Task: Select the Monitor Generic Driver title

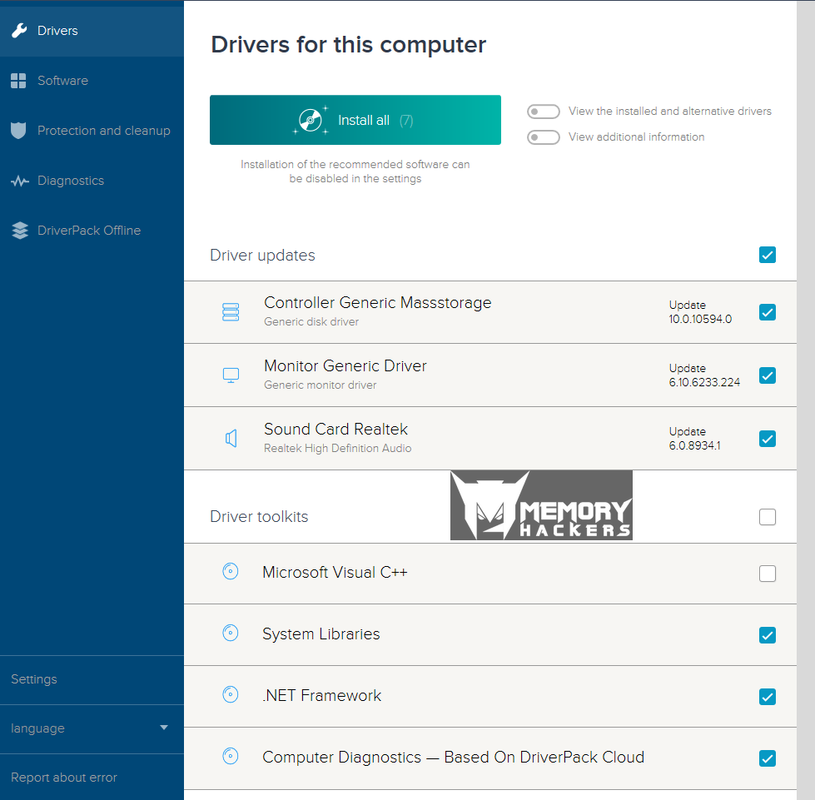Action: pyautogui.click(x=345, y=366)
